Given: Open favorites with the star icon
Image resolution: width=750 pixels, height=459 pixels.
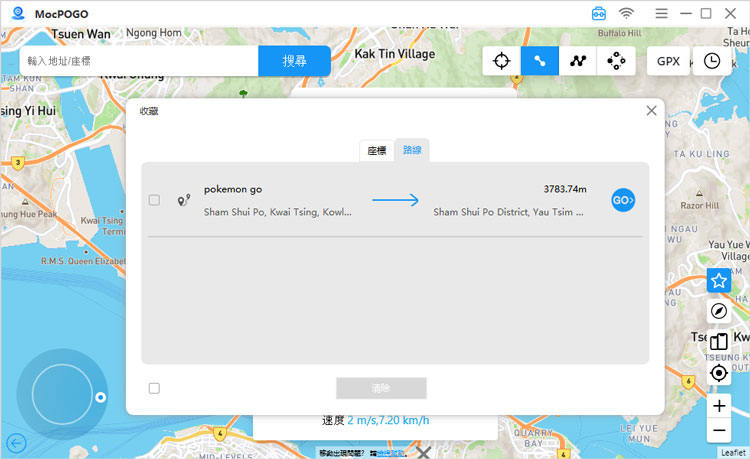Looking at the screenshot, I should tap(718, 281).
